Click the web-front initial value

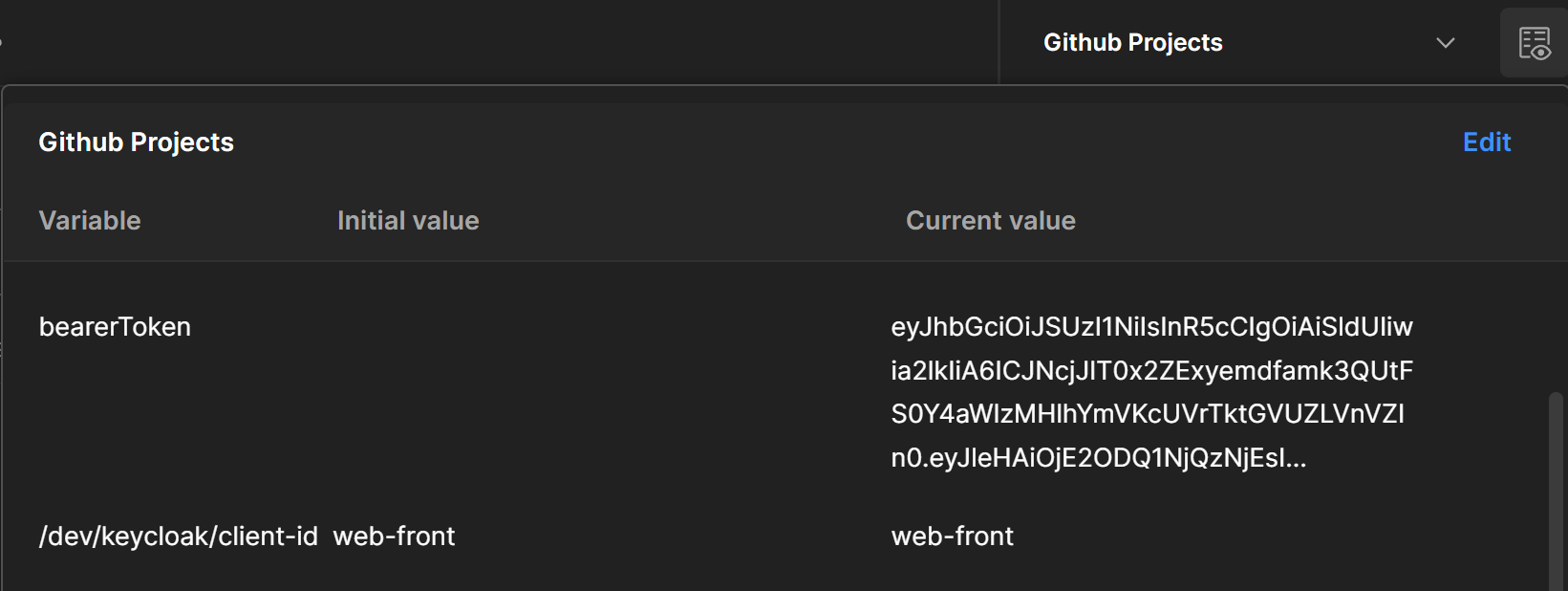394,536
